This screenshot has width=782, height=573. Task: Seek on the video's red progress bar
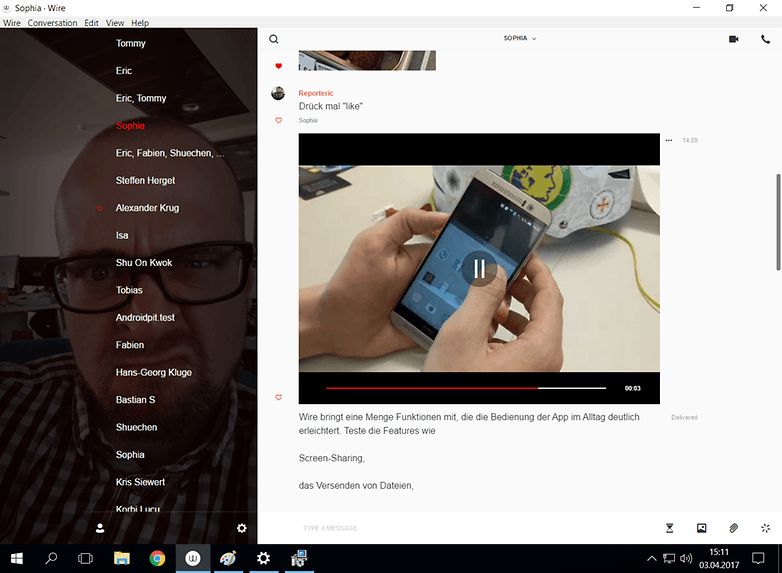[466, 387]
